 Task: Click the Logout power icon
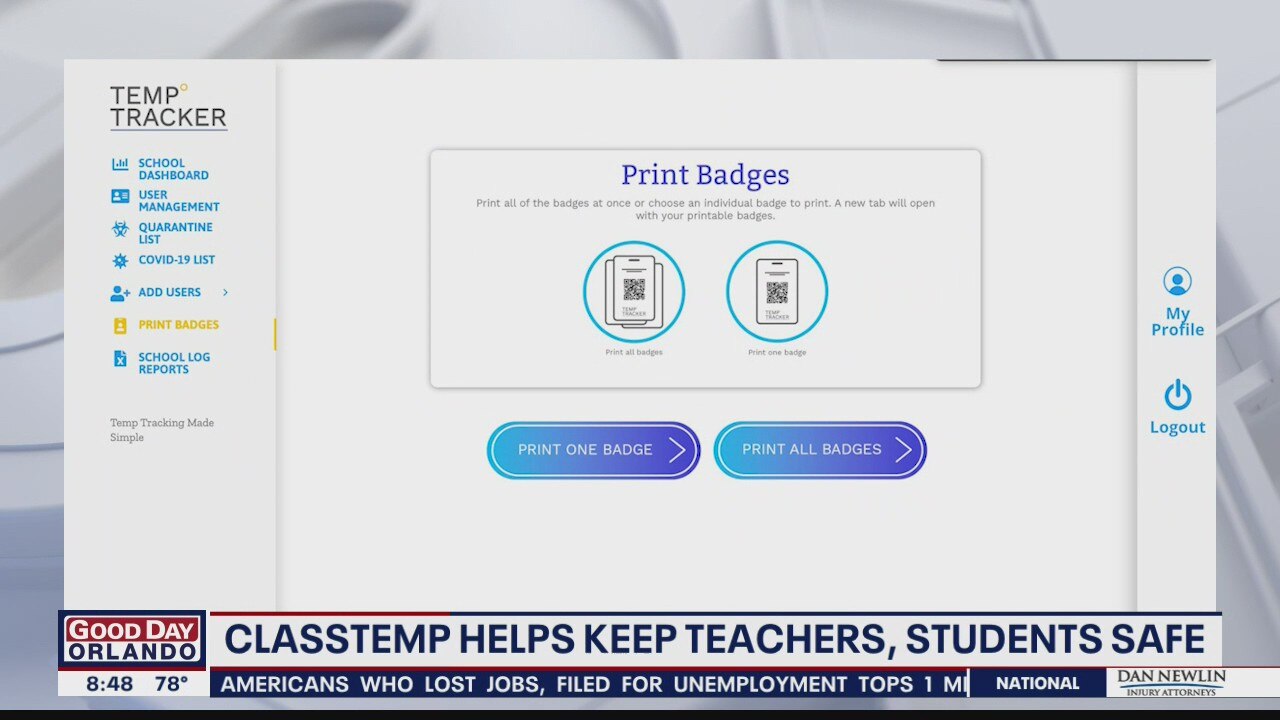[1177, 395]
